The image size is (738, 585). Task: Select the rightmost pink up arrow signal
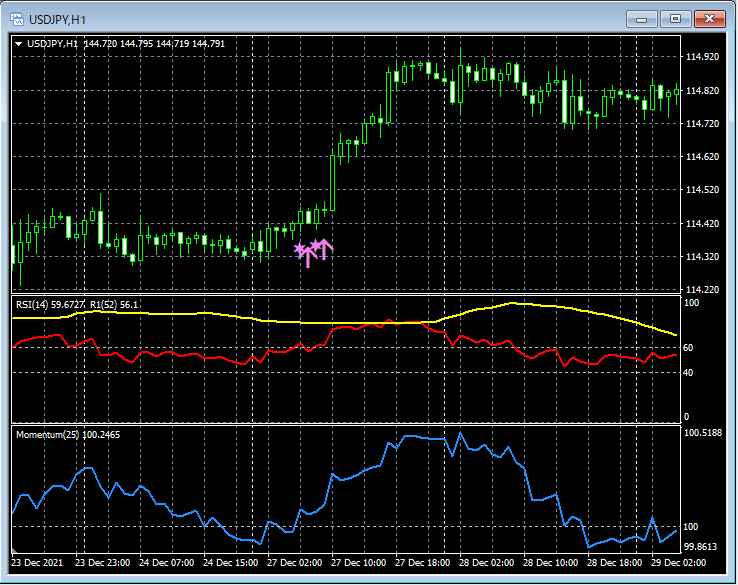pyautogui.click(x=325, y=249)
